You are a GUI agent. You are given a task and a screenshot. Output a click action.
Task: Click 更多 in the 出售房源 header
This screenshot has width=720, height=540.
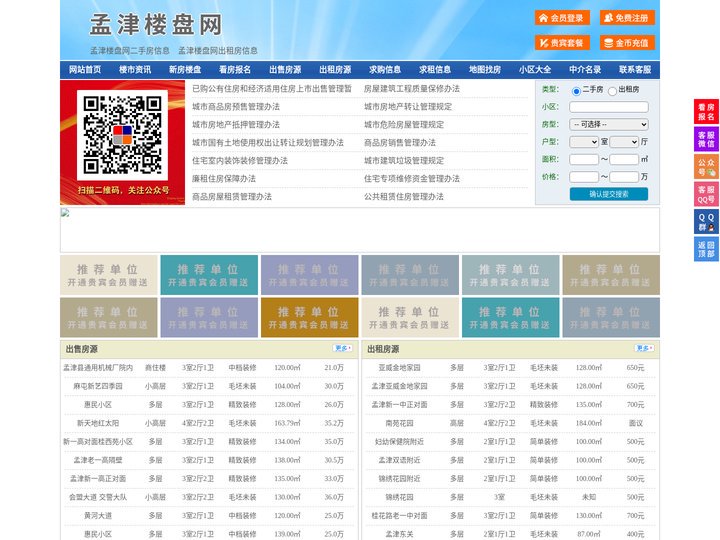343,348
